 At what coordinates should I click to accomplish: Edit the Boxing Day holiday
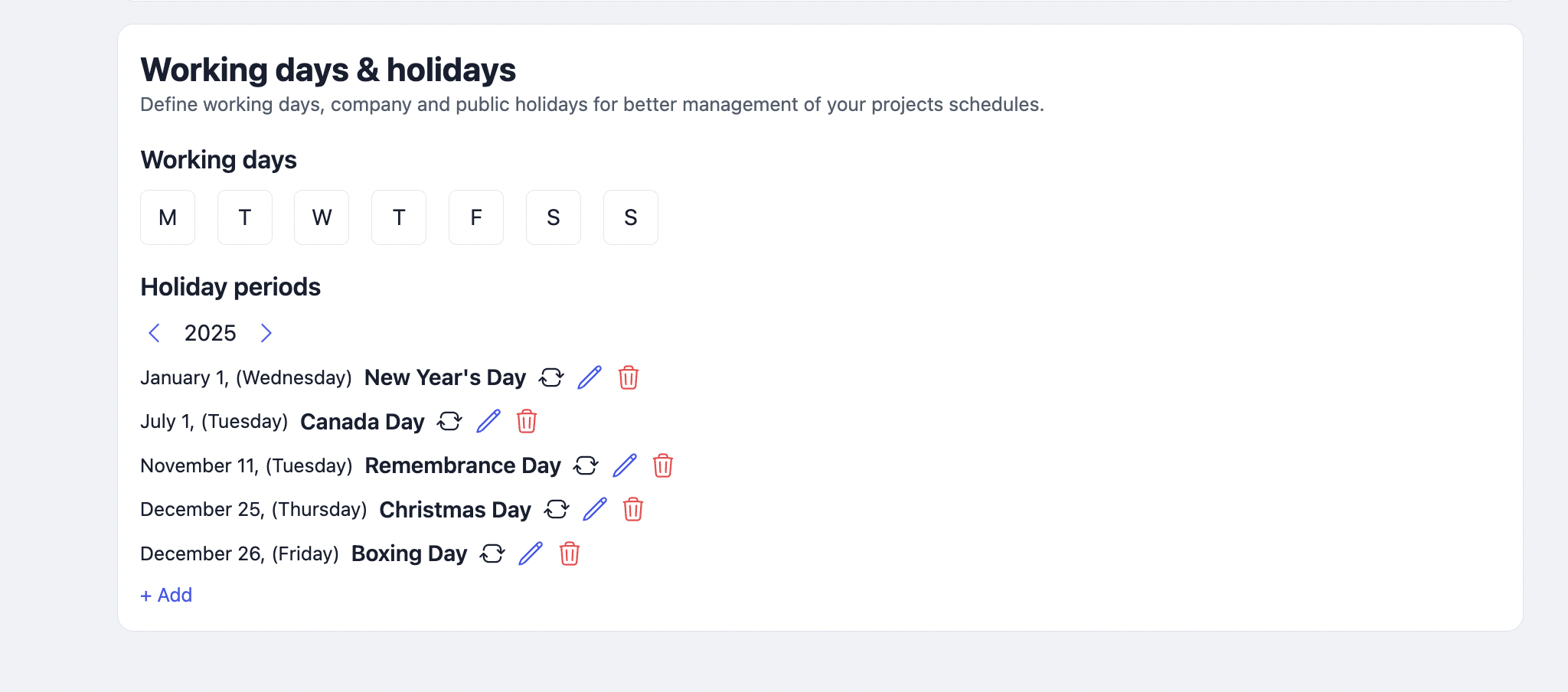(531, 553)
